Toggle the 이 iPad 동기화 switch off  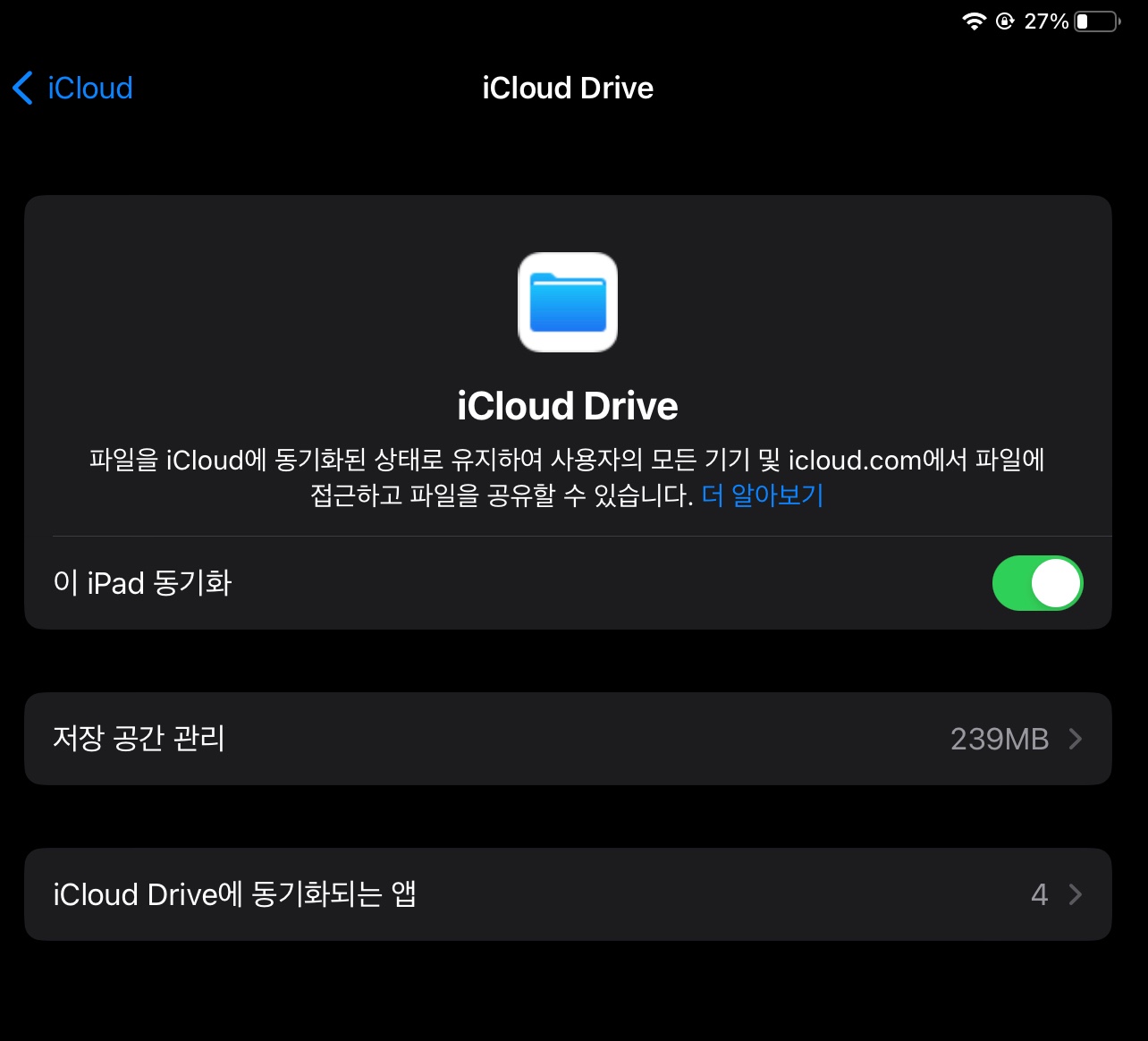click(1037, 583)
